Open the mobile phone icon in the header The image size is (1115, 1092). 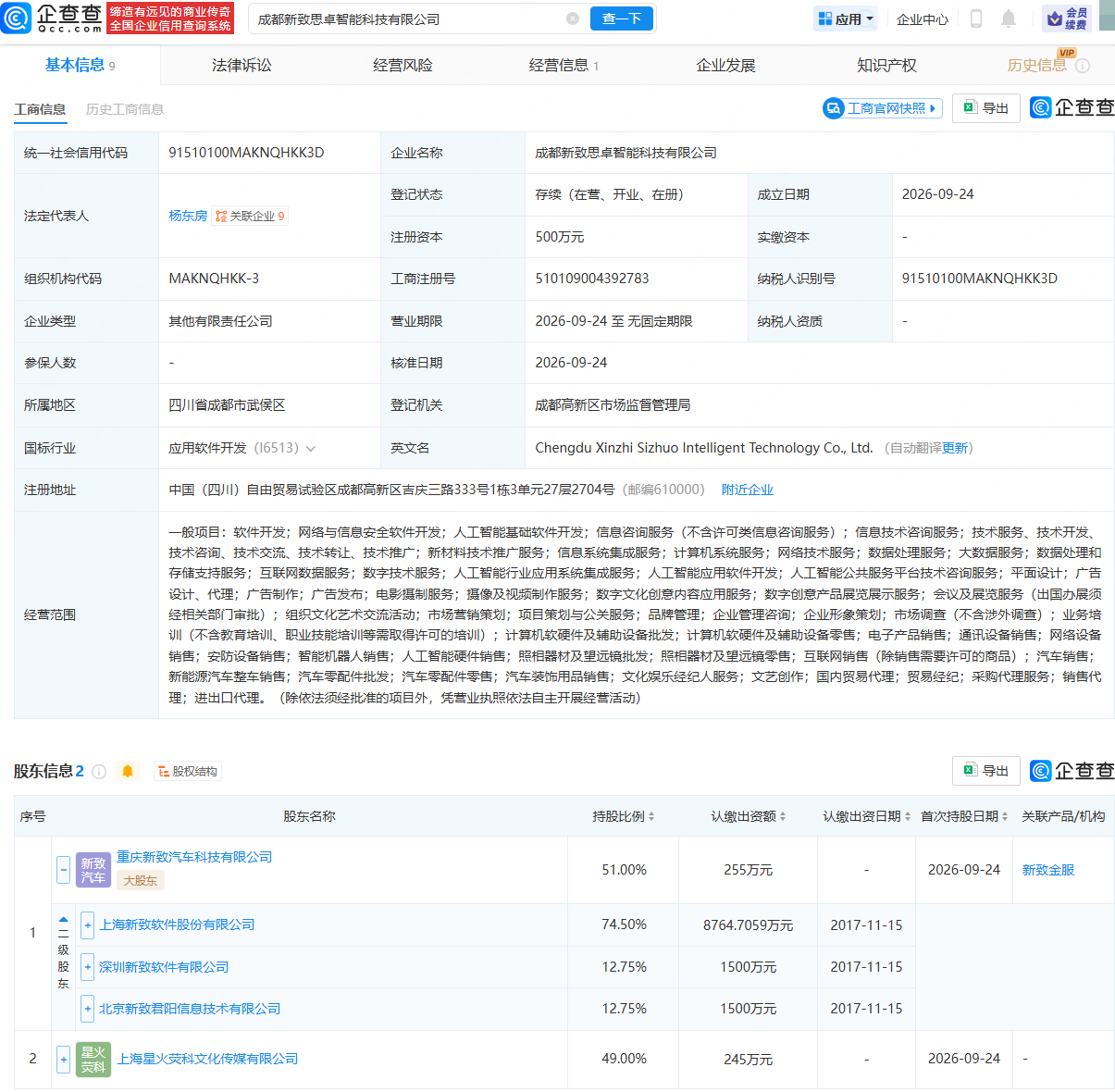[x=975, y=19]
